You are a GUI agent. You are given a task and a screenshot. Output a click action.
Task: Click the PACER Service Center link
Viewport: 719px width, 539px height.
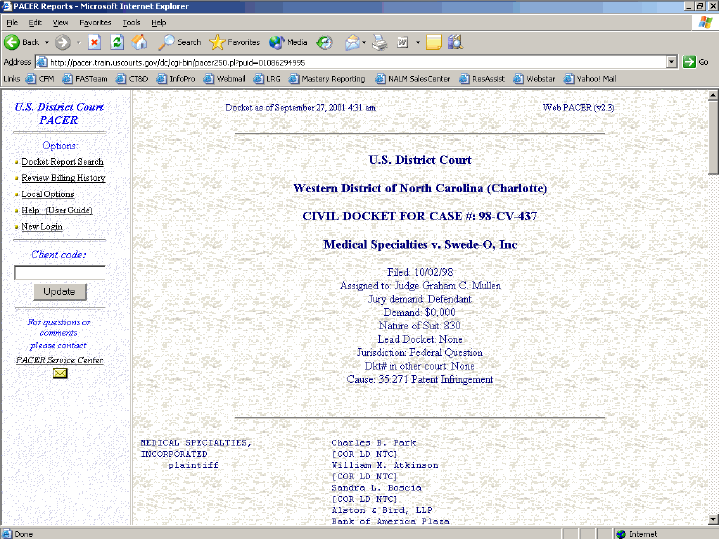pos(60,360)
